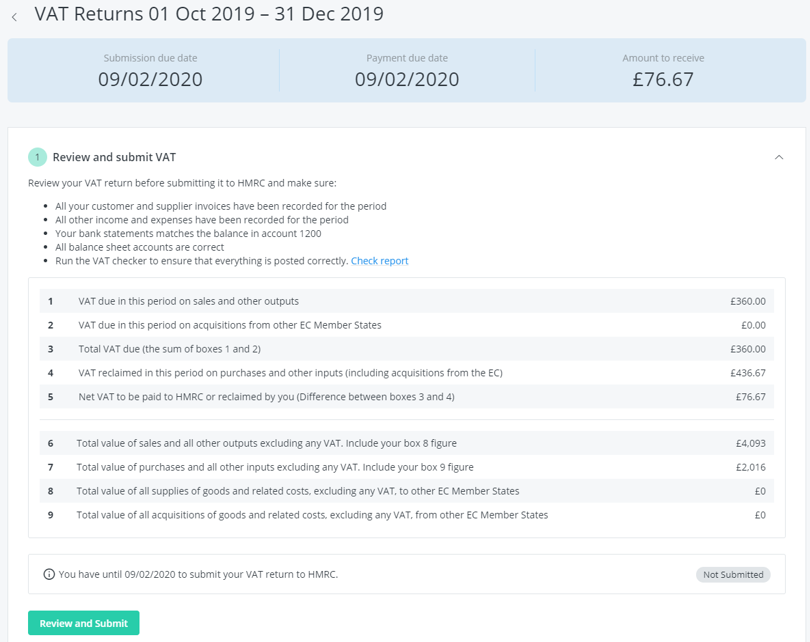Viewport: 810px width, 642px height.
Task: Click the VAT Returns page title
Action: [x=209, y=14]
